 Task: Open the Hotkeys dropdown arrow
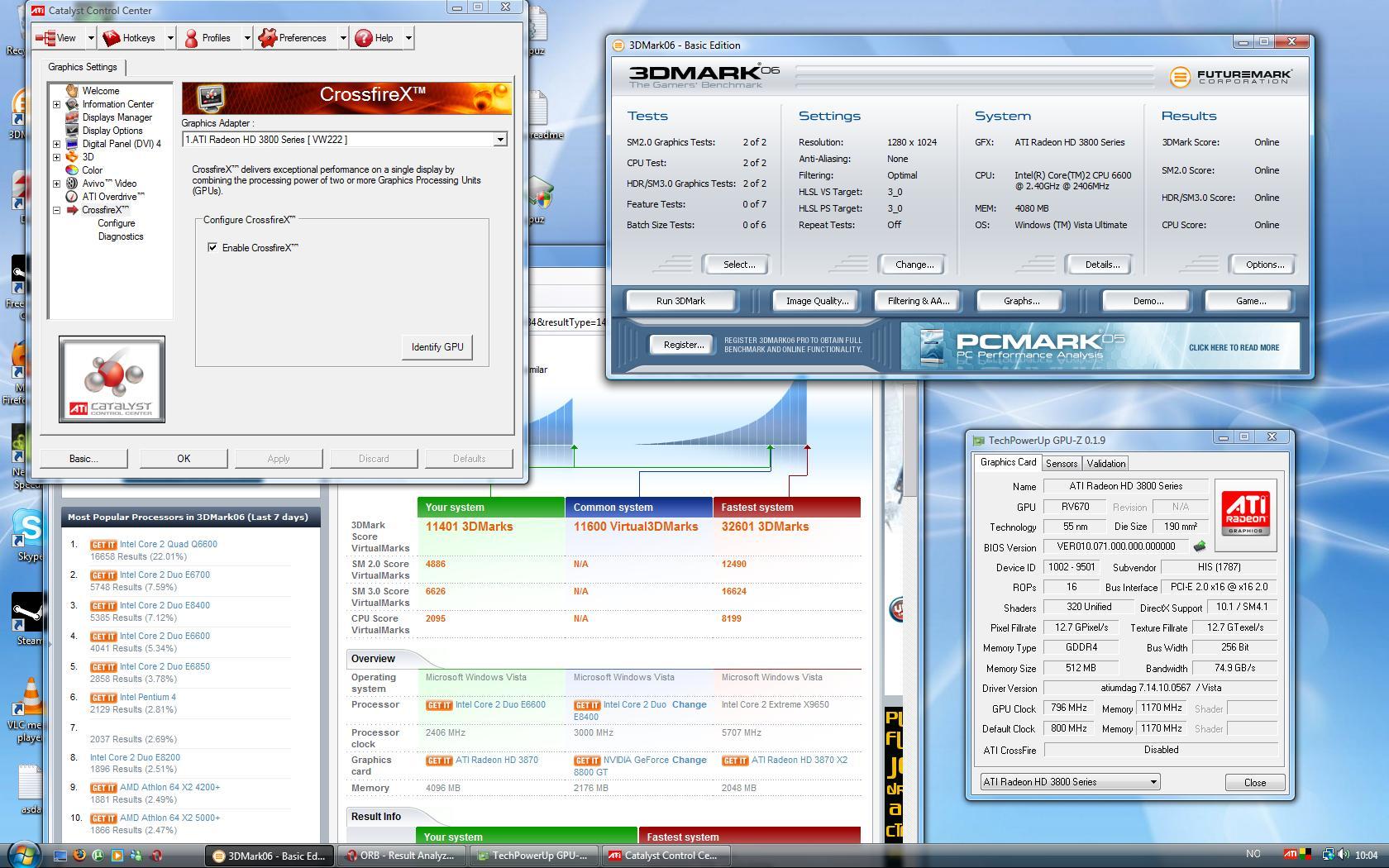(169, 38)
